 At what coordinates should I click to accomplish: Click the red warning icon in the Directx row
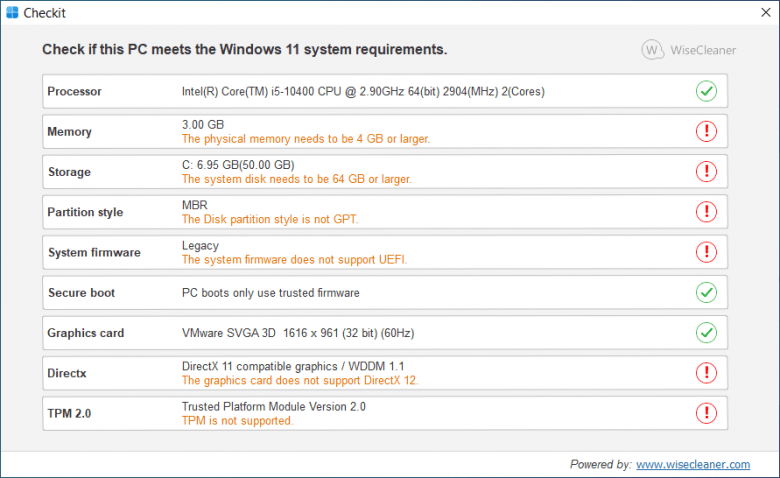click(x=706, y=373)
